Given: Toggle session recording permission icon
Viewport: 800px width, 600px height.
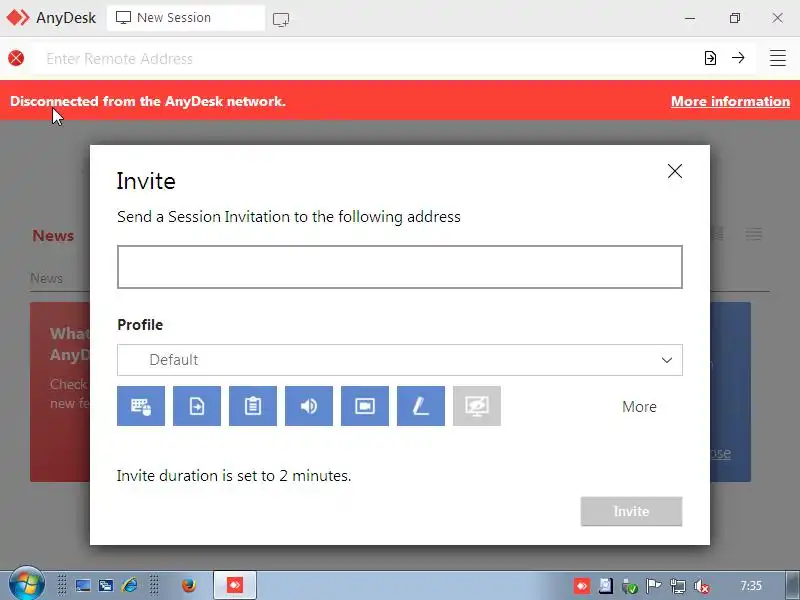Looking at the screenshot, I should click(365, 406).
